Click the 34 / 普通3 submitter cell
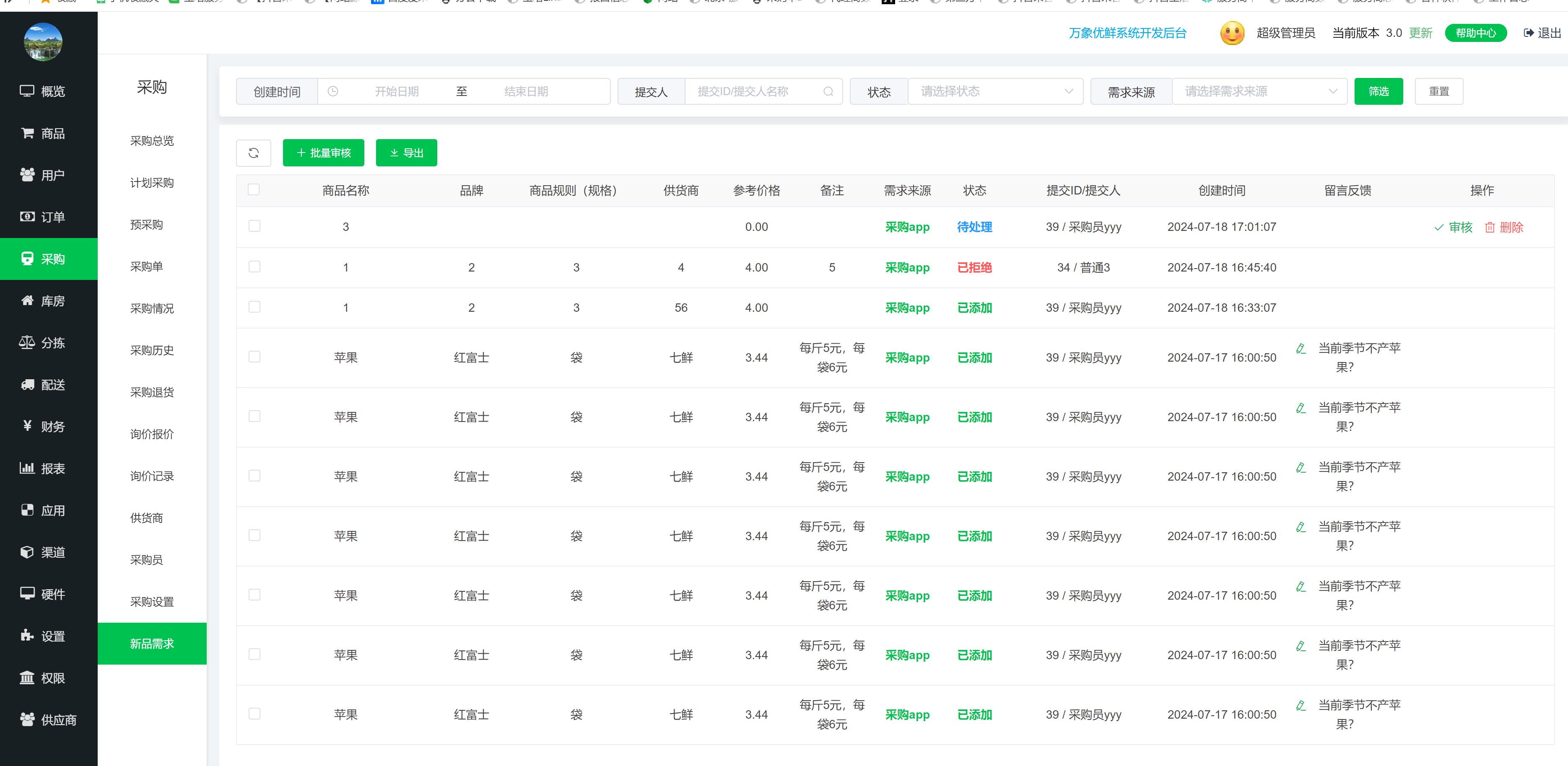 1083,267
